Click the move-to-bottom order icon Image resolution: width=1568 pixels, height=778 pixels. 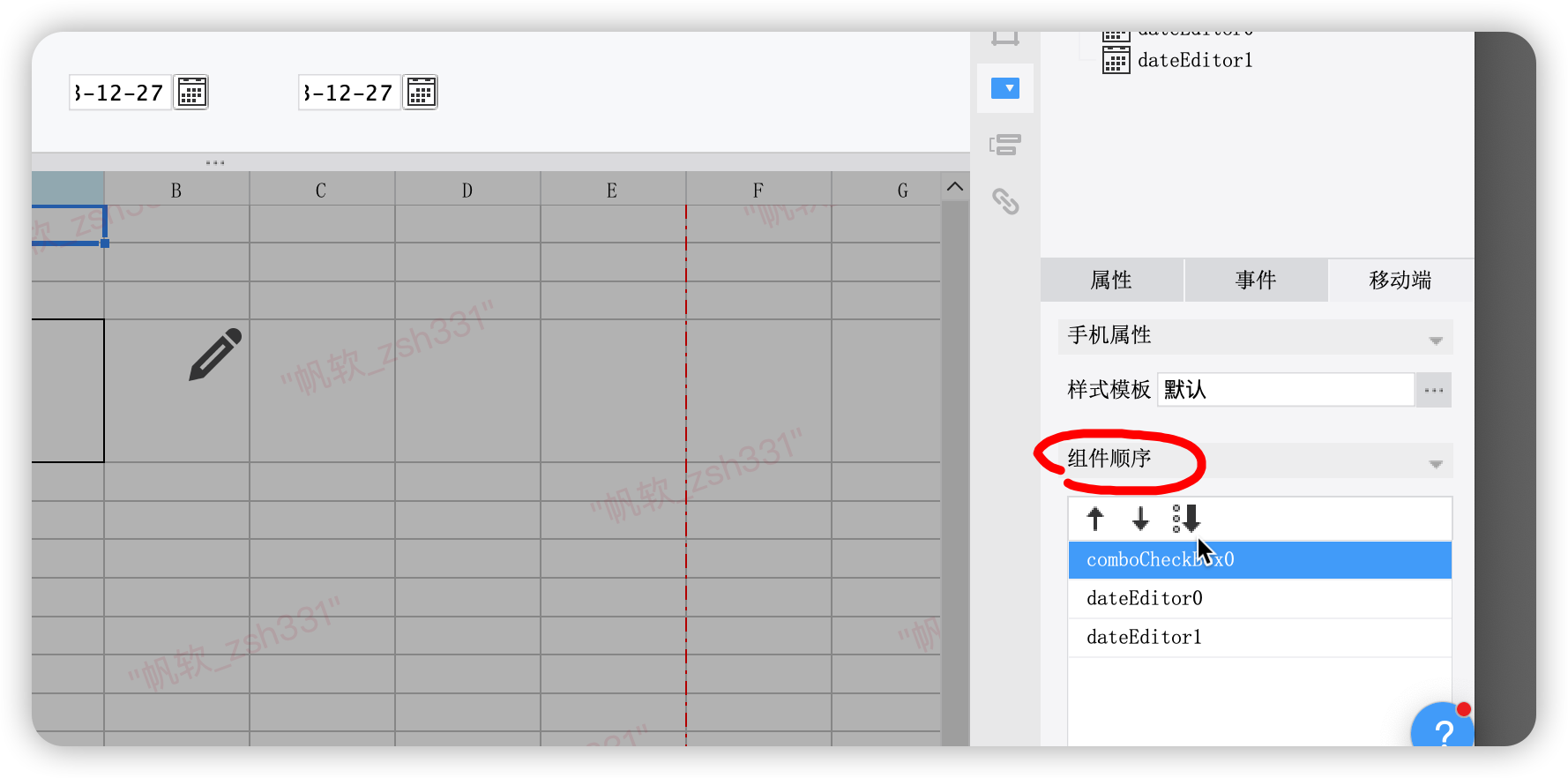point(1186,519)
